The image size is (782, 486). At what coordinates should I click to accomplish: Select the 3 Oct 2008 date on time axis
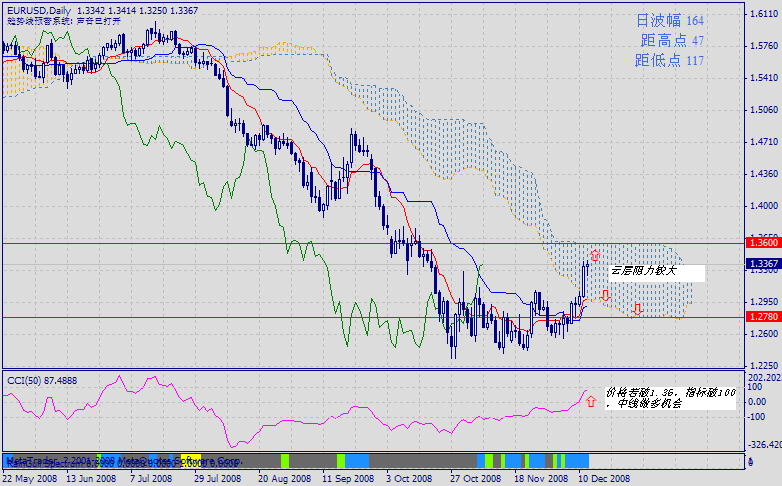click(407, 479)
